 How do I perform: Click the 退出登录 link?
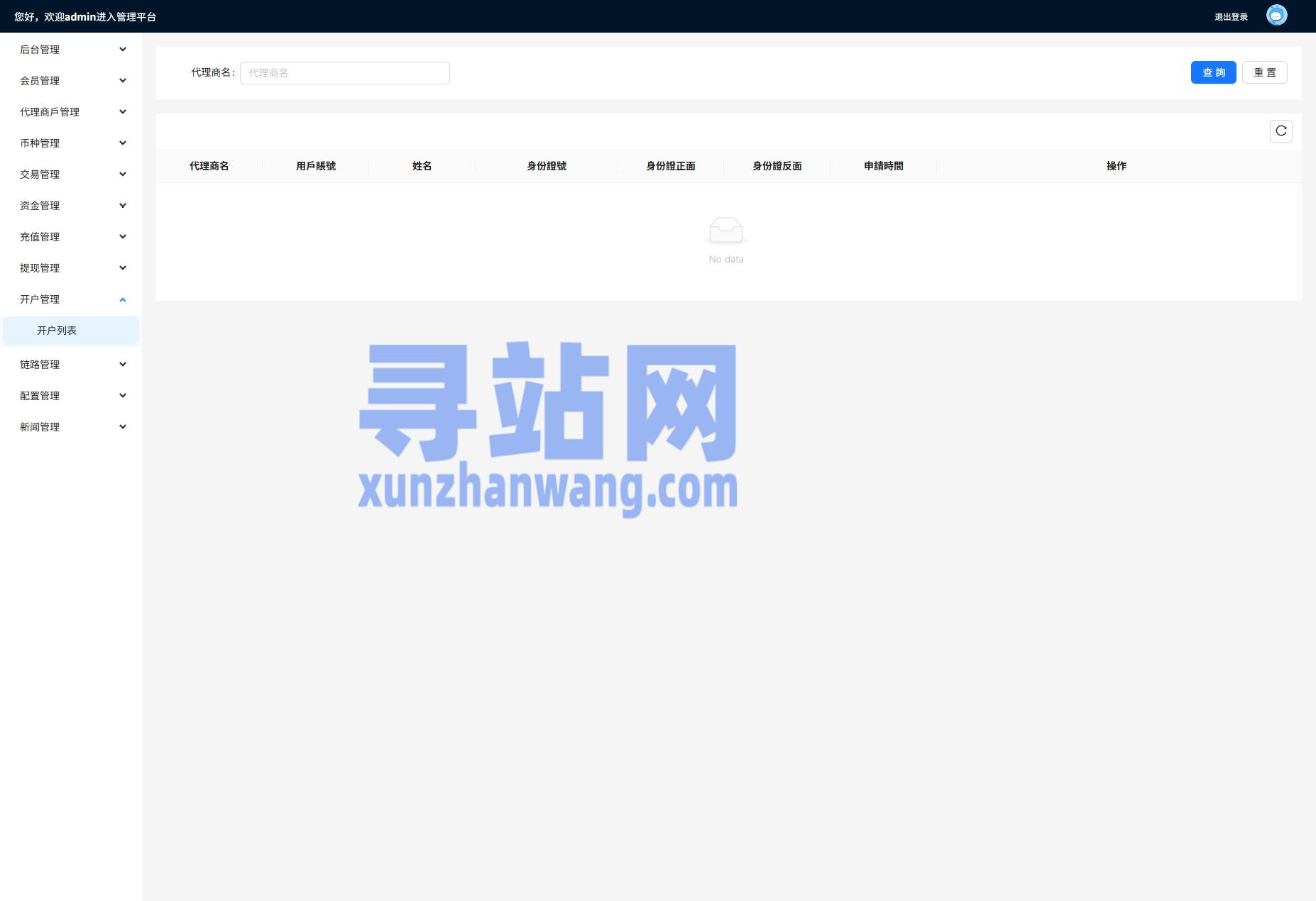[1231, 17]
